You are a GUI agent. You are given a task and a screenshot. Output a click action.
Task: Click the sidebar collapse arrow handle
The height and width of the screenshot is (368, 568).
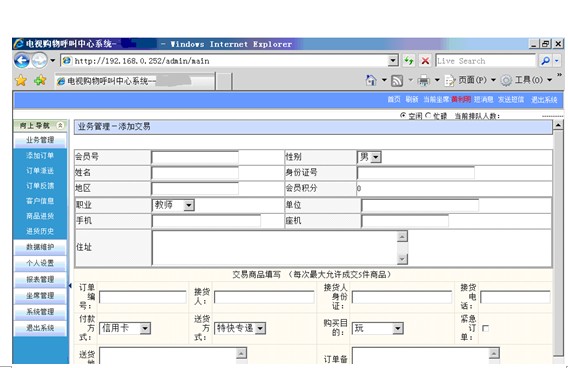(70, 286)
